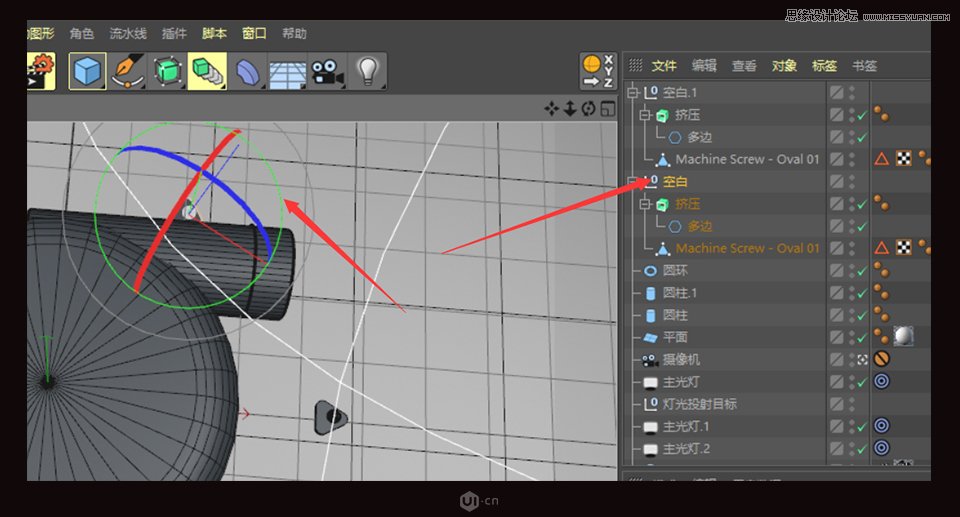Open Render Settings clapperboard-gear icon
Viewport: 960px width, 517px height.
pyautogui.click(x=41, y=71)
